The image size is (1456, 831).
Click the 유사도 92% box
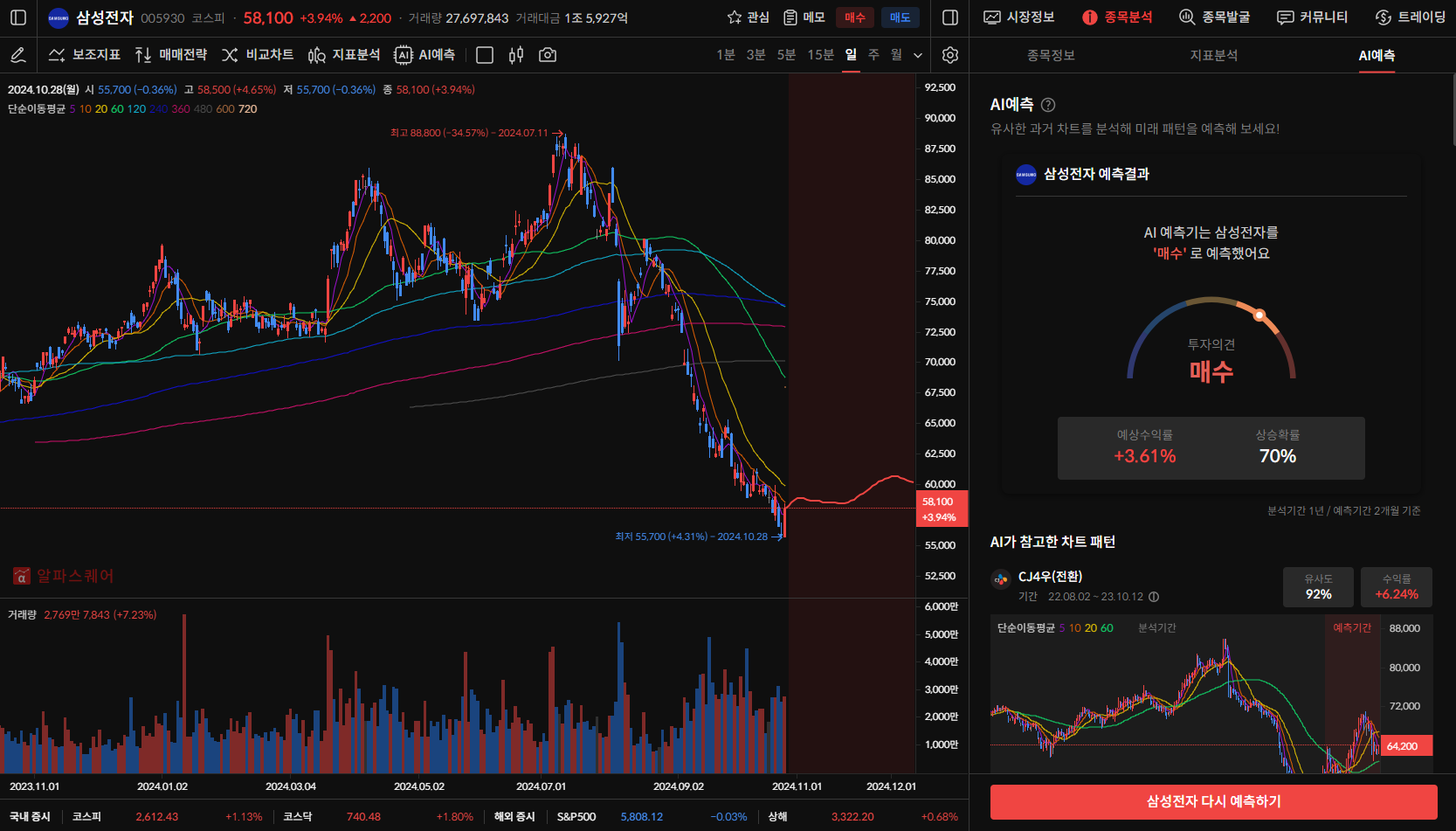point(1318,587)
